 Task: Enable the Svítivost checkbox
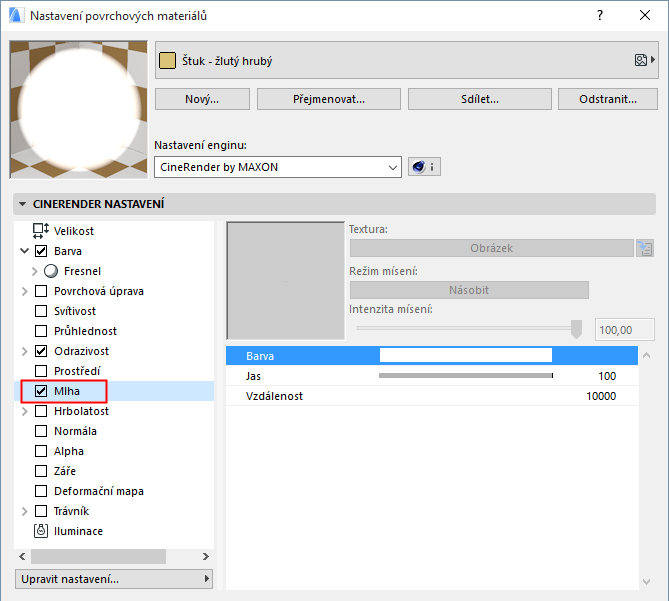coord(41,311)
